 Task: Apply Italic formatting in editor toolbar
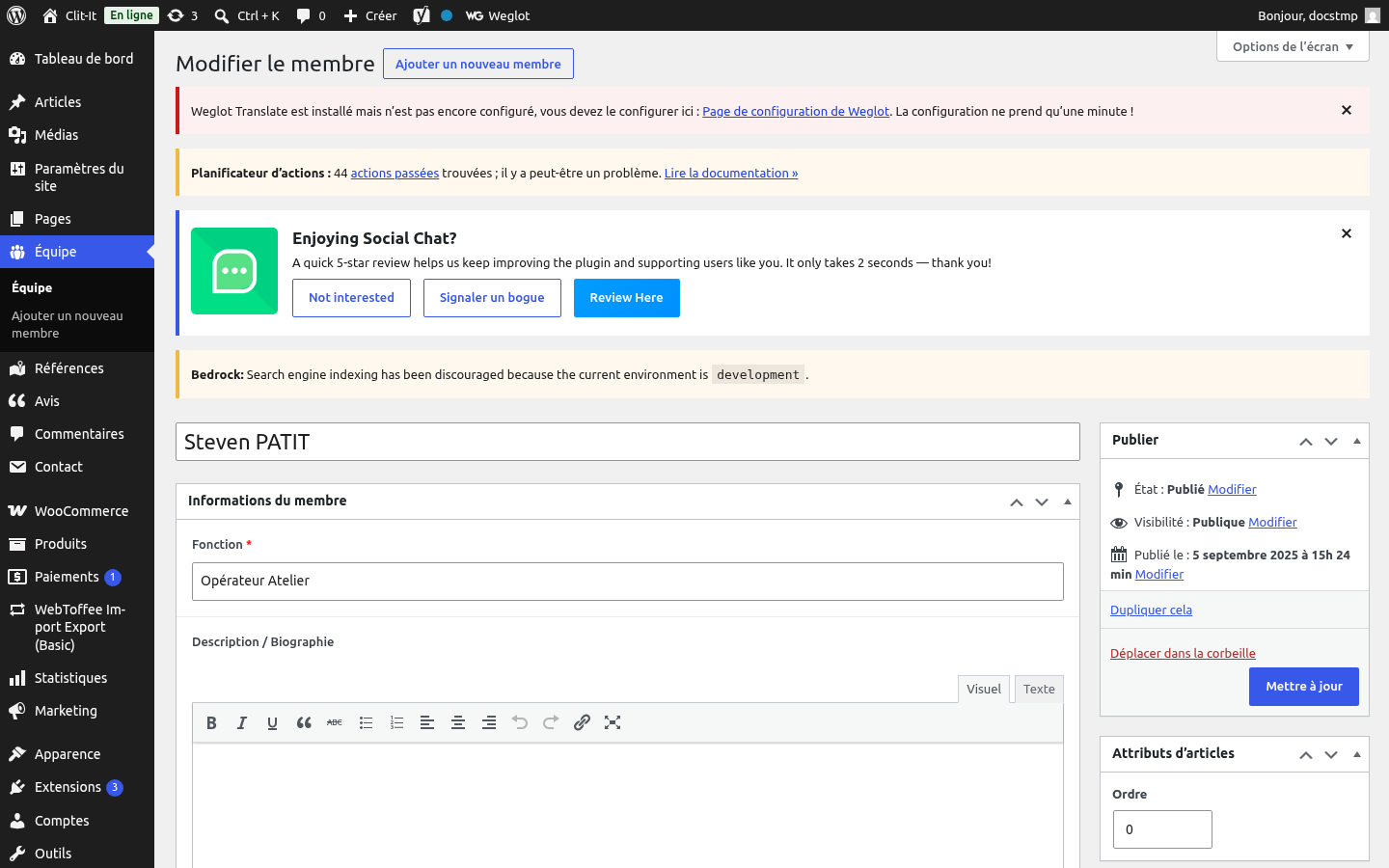[242, 722]
